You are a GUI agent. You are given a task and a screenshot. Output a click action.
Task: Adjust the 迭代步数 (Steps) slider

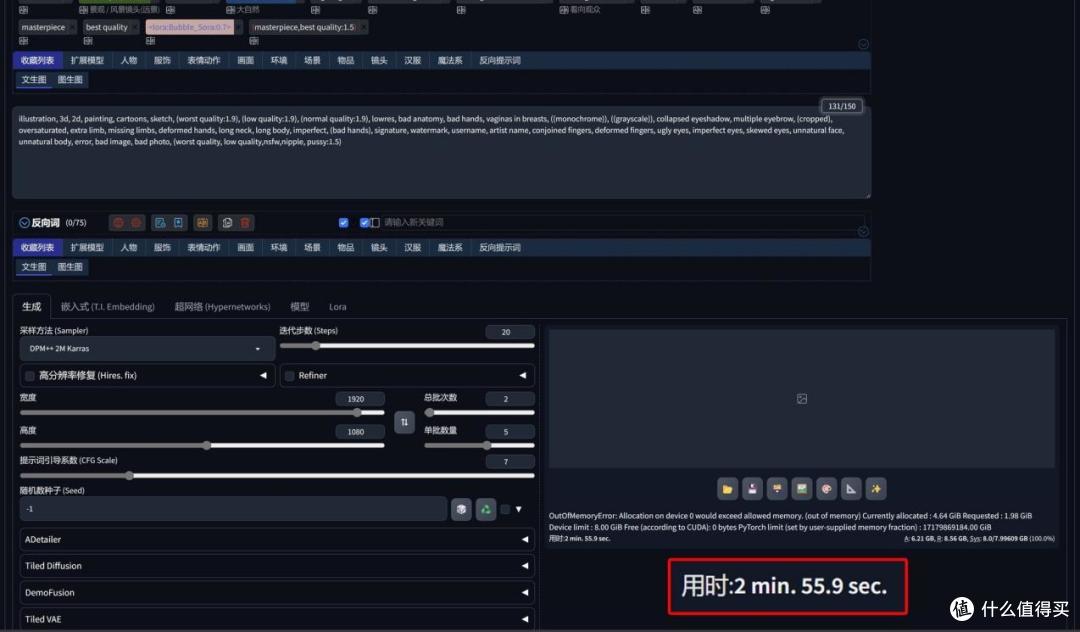click(x=406, y=346)
